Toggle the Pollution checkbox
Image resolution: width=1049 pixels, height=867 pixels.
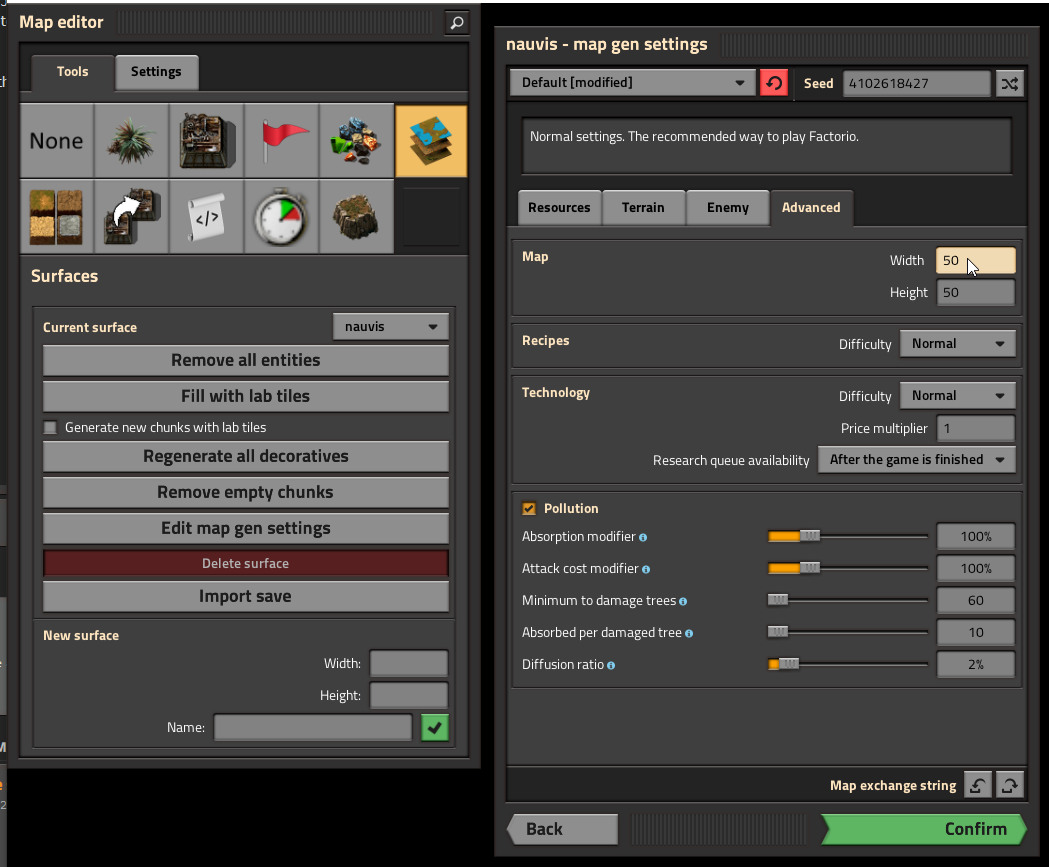(x=529, y=508)
